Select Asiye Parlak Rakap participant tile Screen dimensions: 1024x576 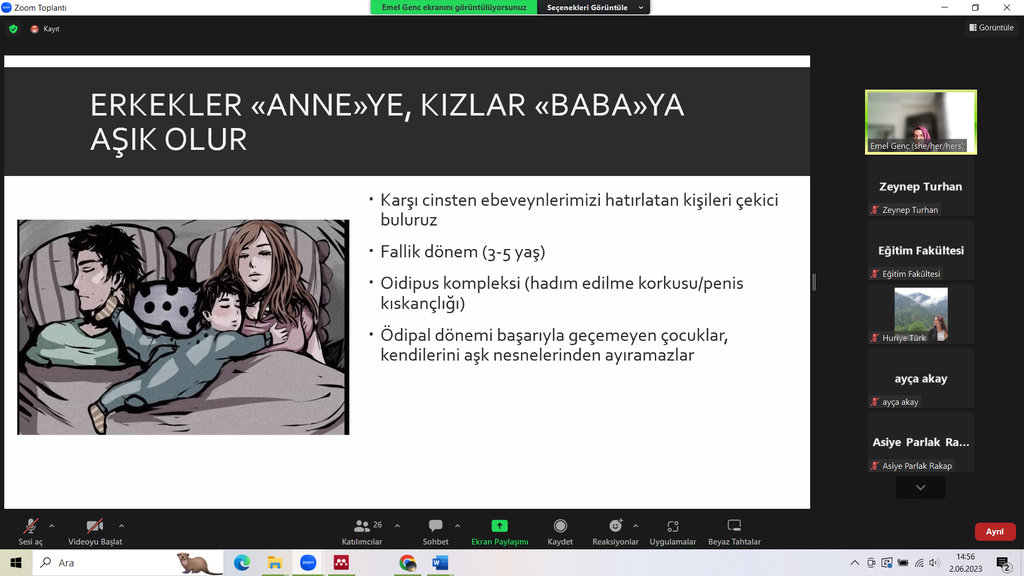921,443
